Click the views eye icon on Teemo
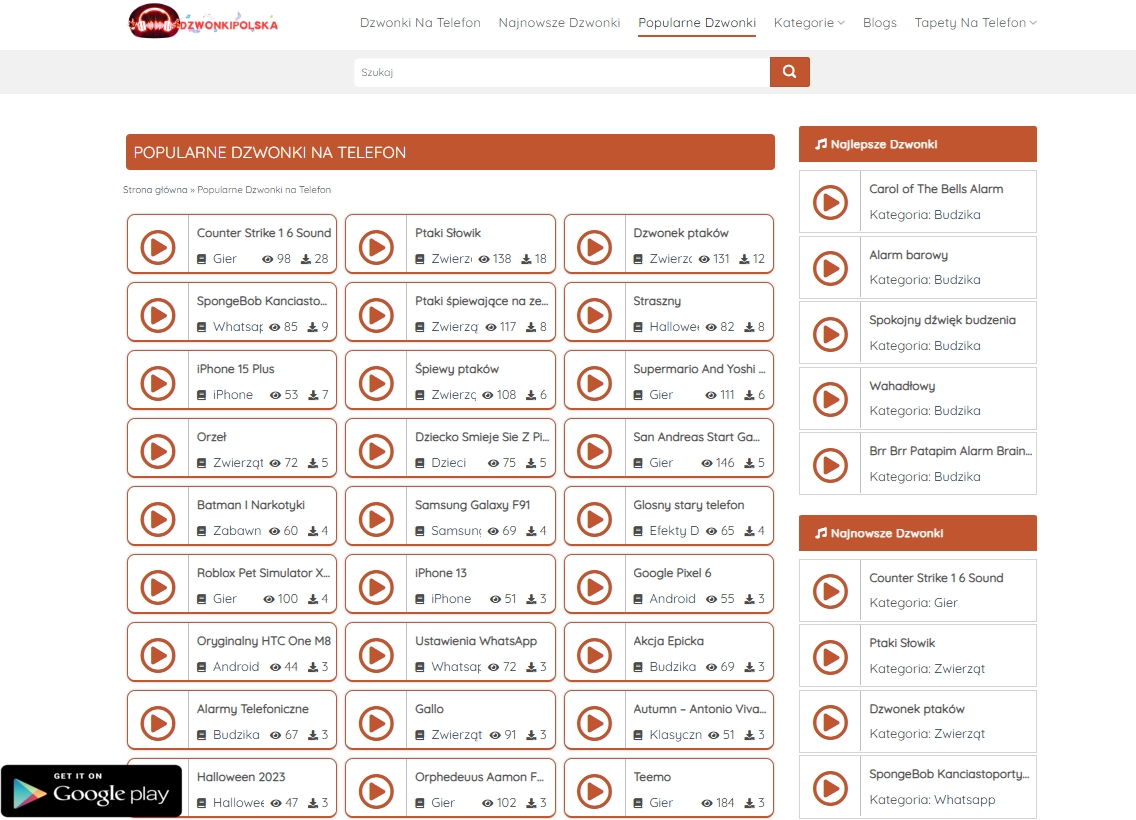 [708, 803]
